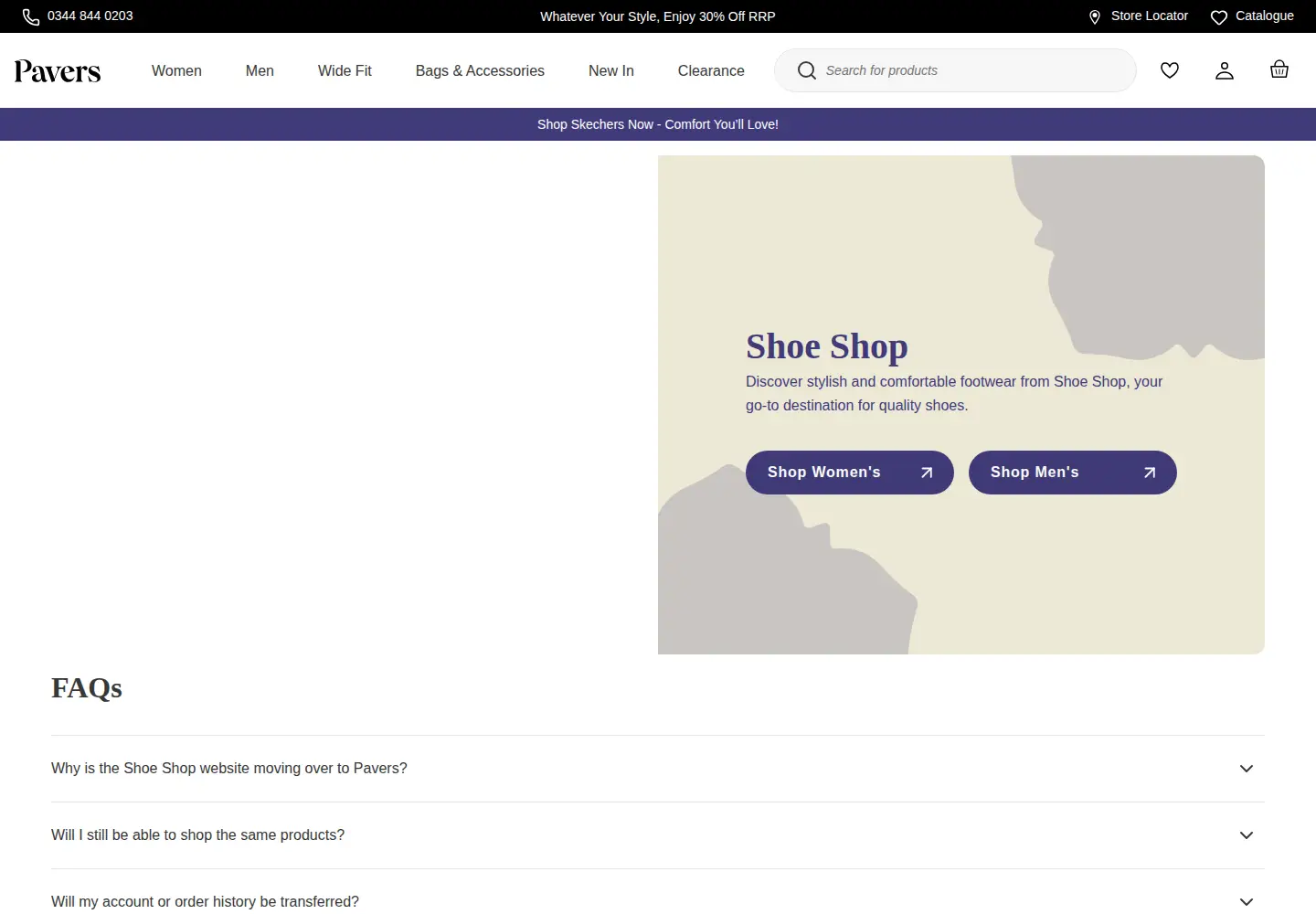
Task: Click the Store Locator pin icon
Action: [1095, 16]
